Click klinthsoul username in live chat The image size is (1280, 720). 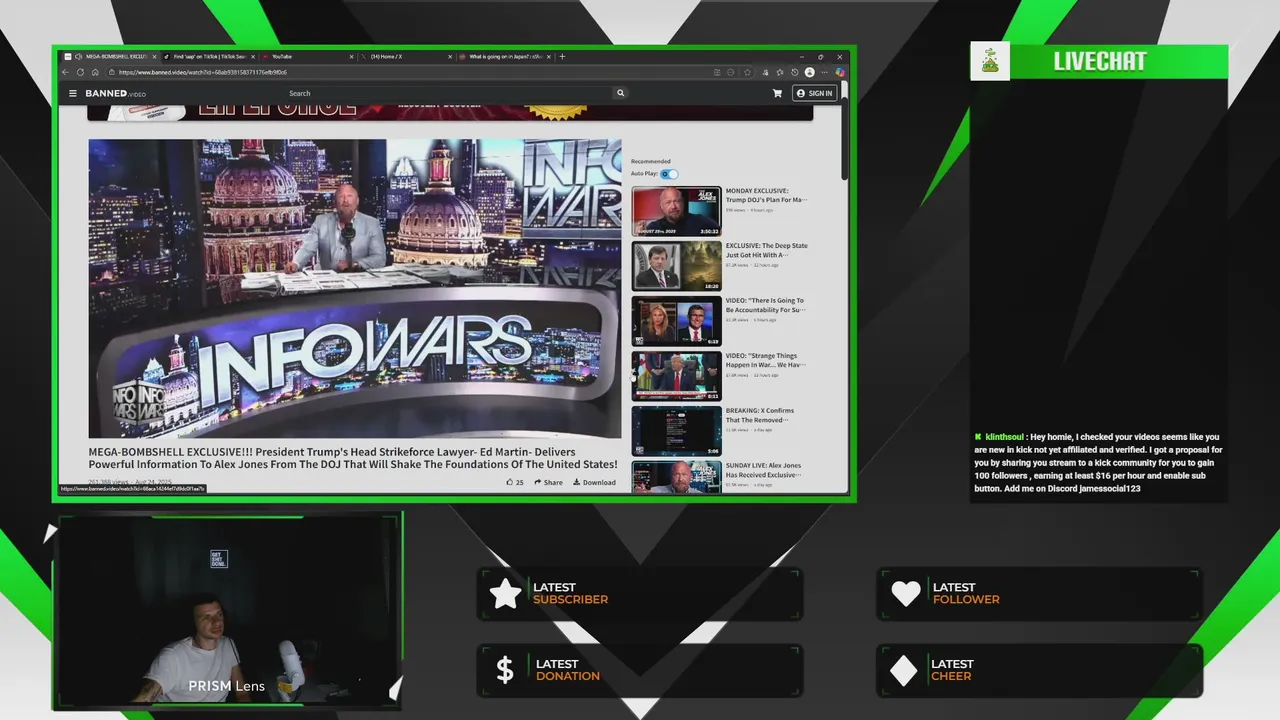(x=1005, y=437)
